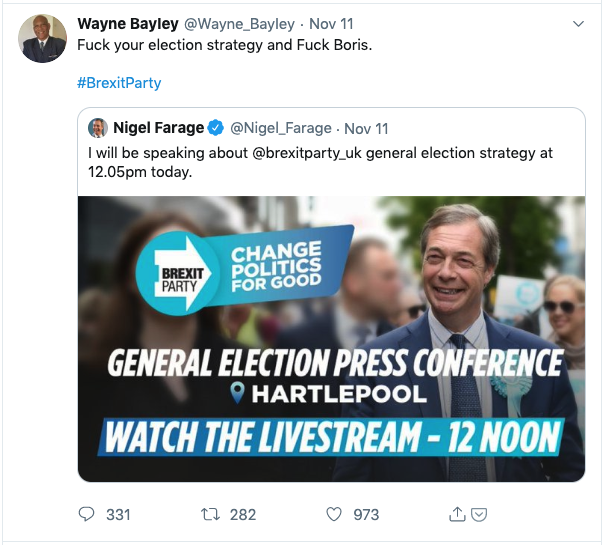Open the #BrexitParty hashtag
The image size is (606, 545).
coord(119,83)
